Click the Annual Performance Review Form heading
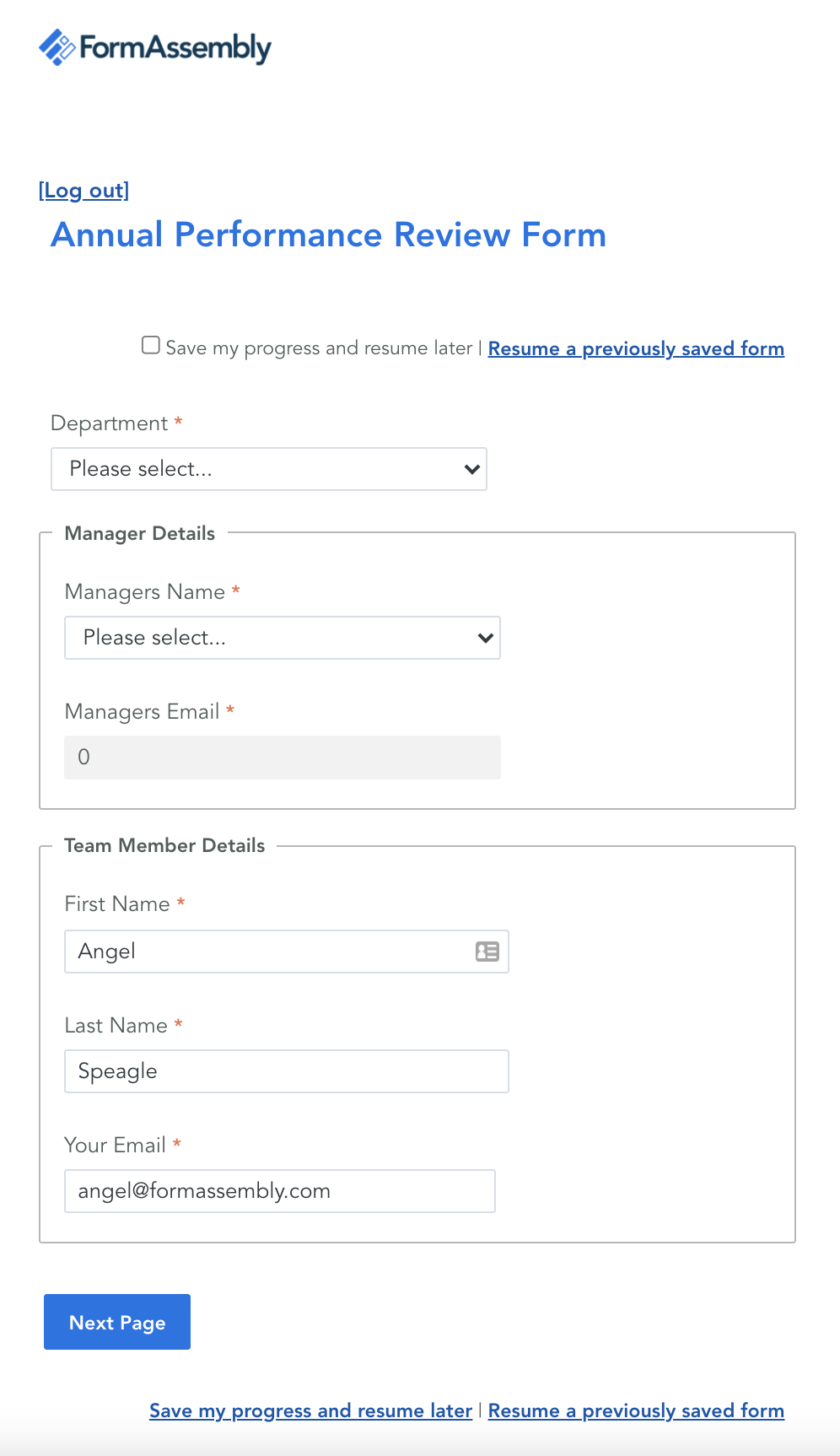Viewport: 840px width, 1456px height. tap(329, 235)
